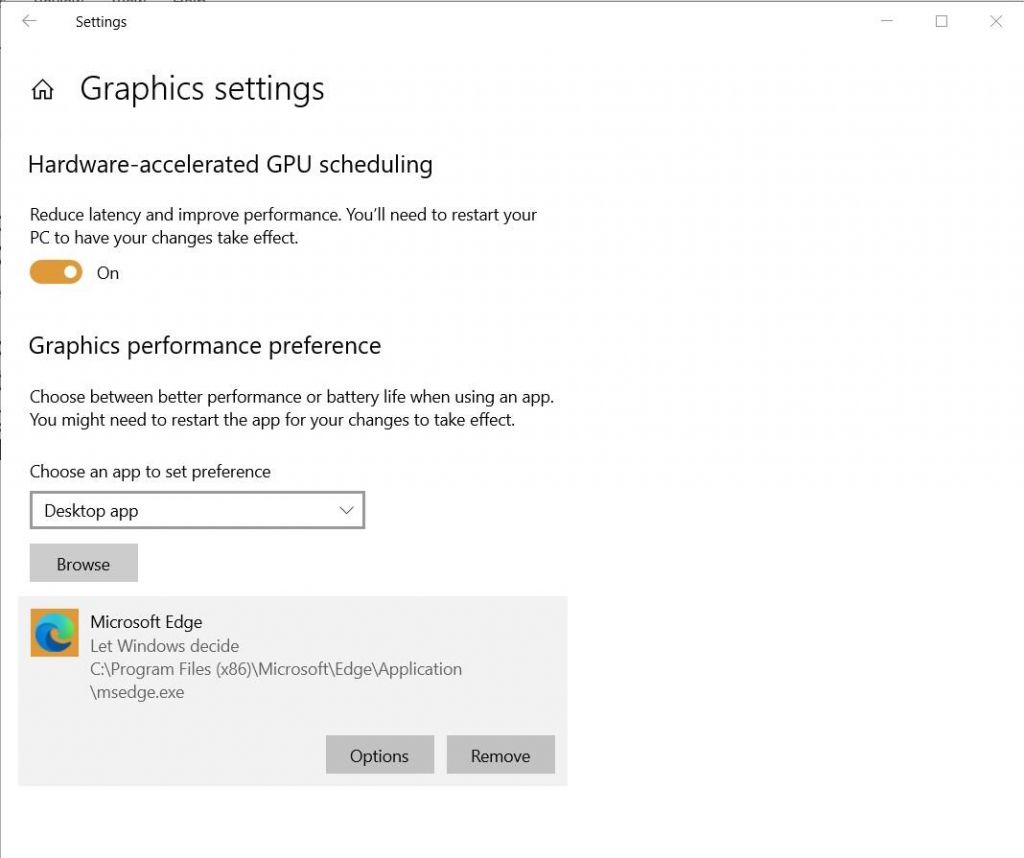This screenshot has width=1024, height=858.
Task: Click the dropdown chevron arrow
Action: click(346, 510)
